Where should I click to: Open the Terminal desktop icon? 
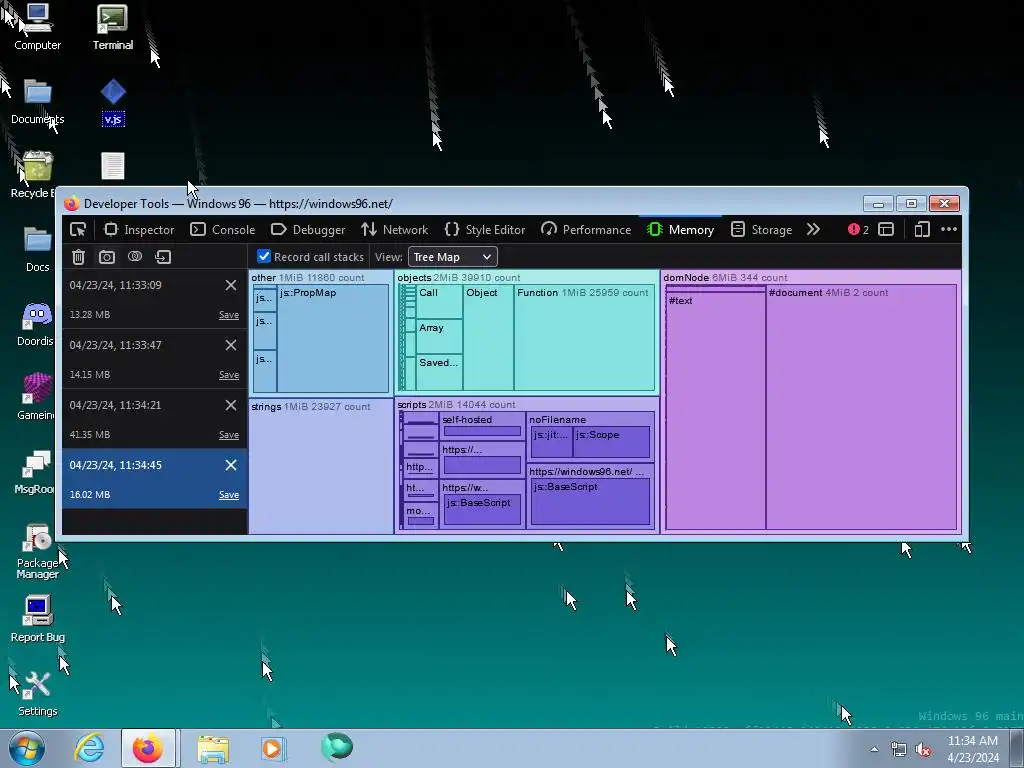tap(112, 27)
